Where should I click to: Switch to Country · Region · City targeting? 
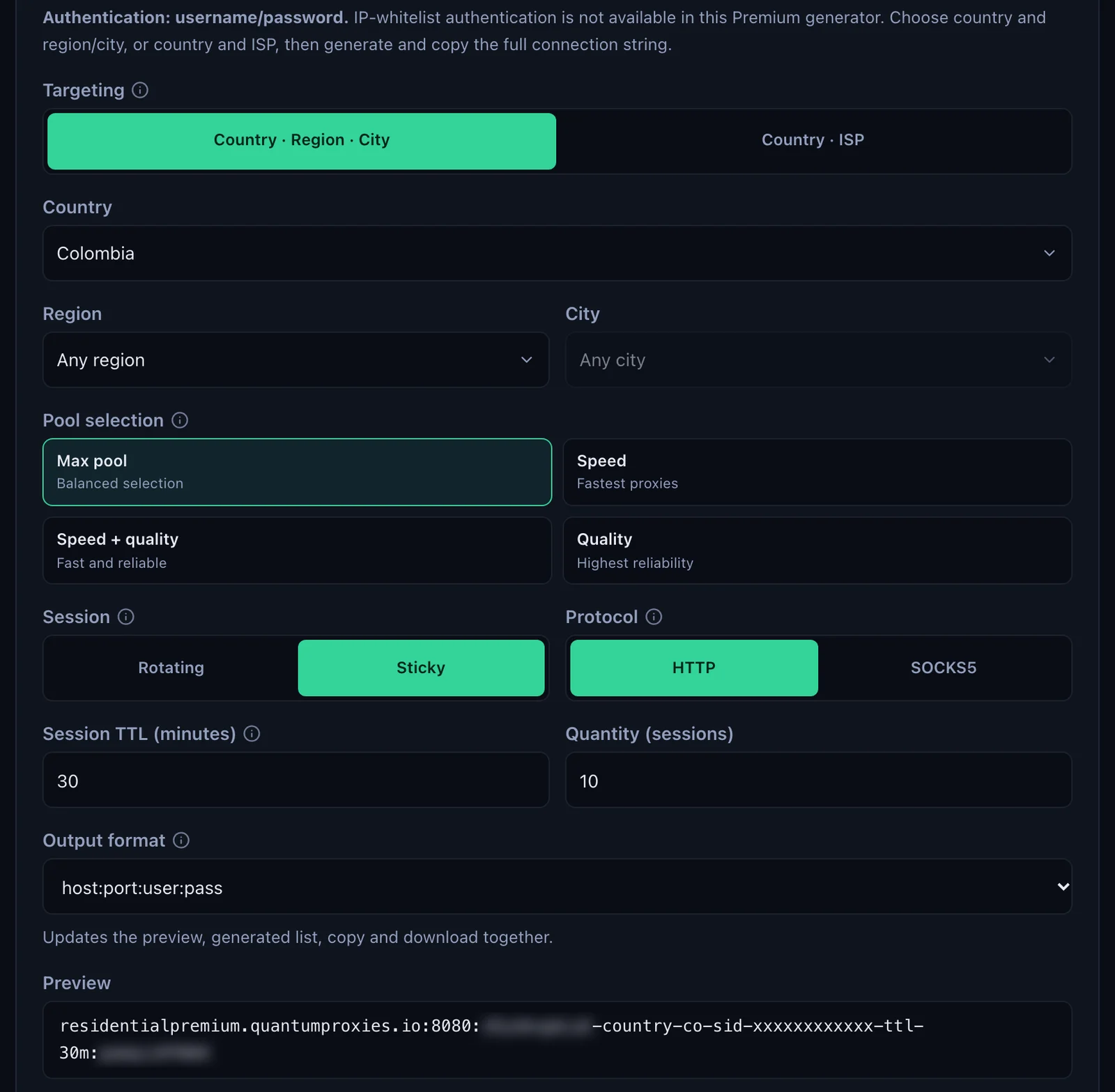pos(302,141)
